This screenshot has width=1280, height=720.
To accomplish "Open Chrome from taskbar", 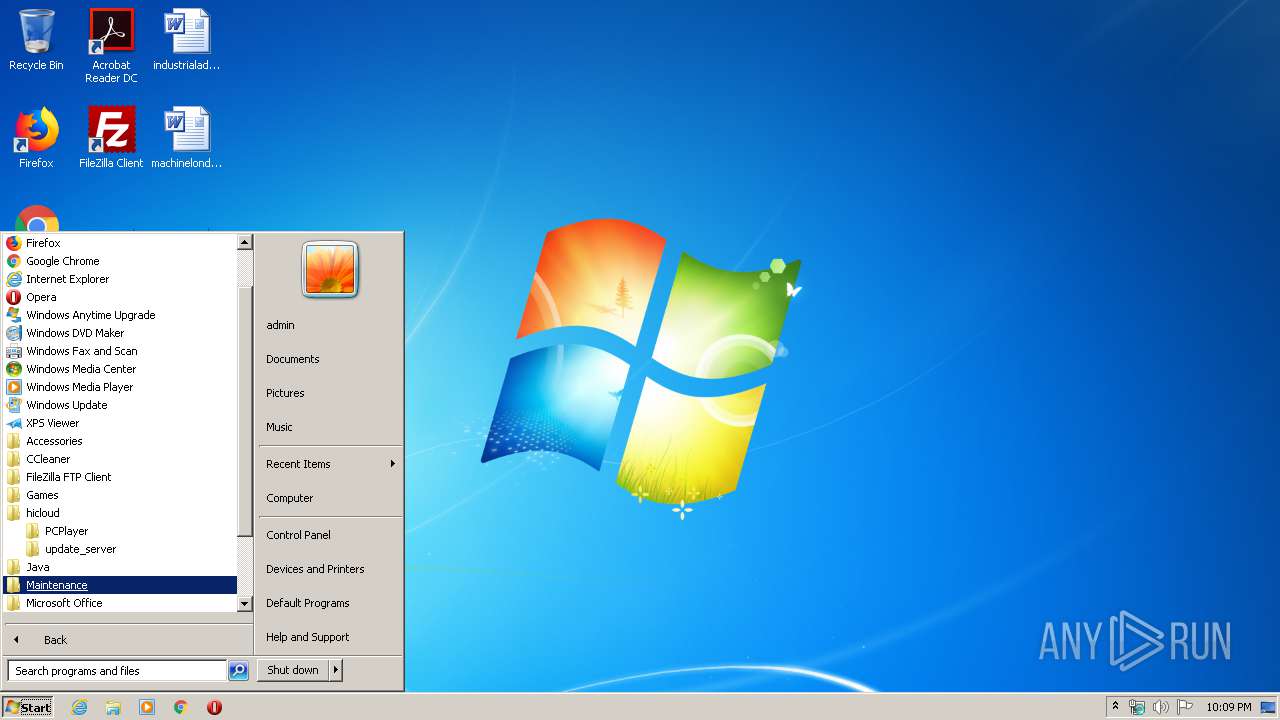I will (x=180, y=707).
